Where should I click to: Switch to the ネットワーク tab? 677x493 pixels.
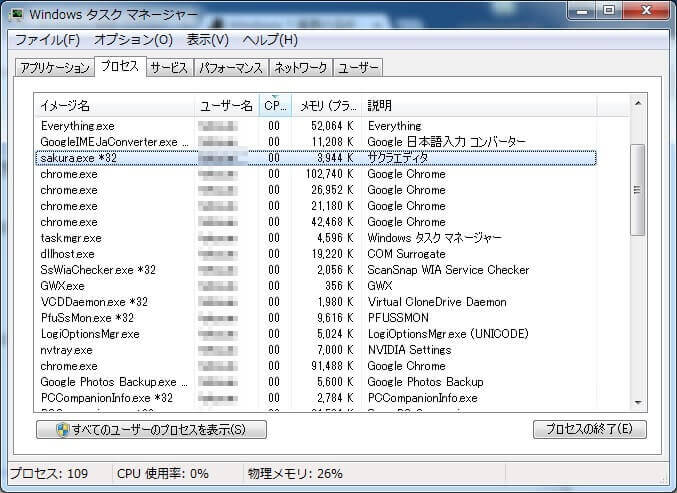pos(300,68)
